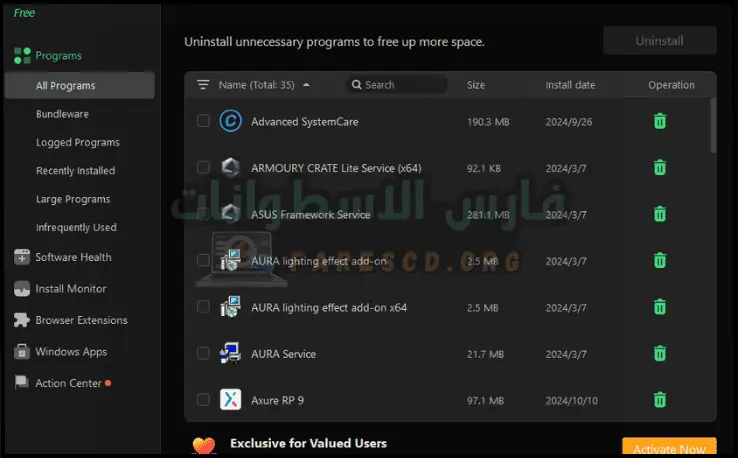This screenshot has width=738, height=458.
Task: Click trash icon for Axure RP 9
Action: 660,400
